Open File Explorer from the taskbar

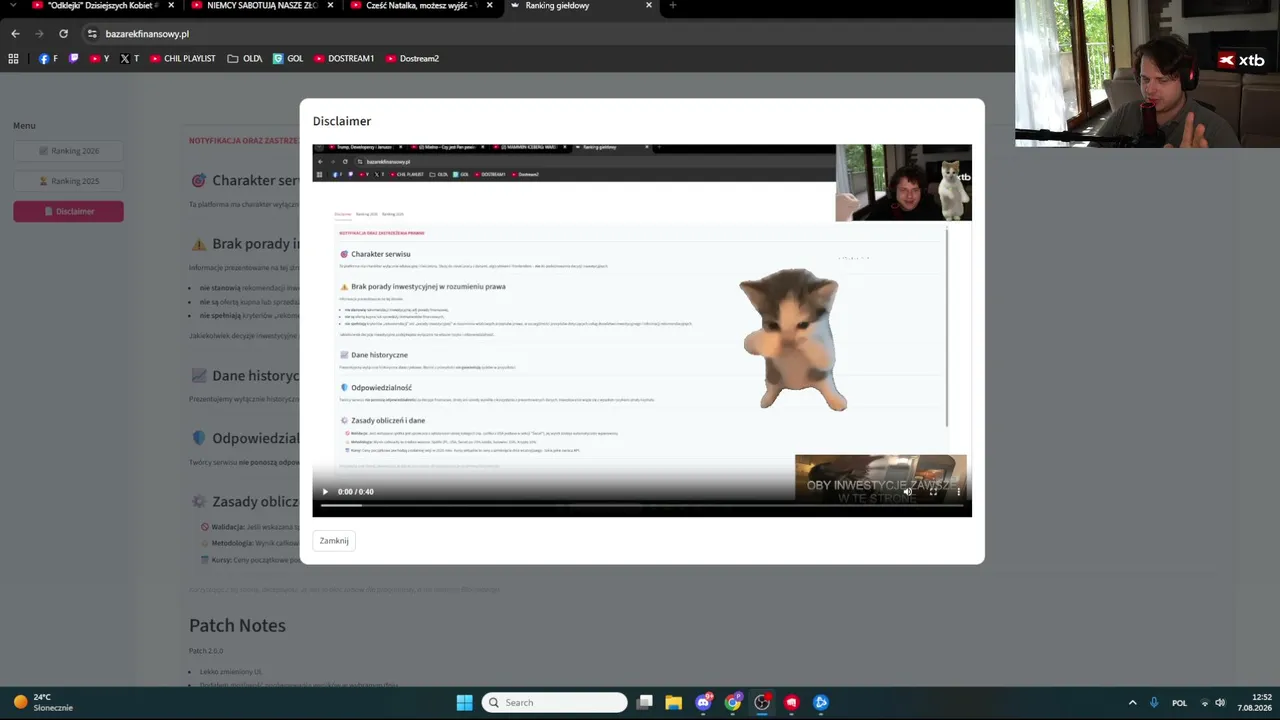pos(674,702)
